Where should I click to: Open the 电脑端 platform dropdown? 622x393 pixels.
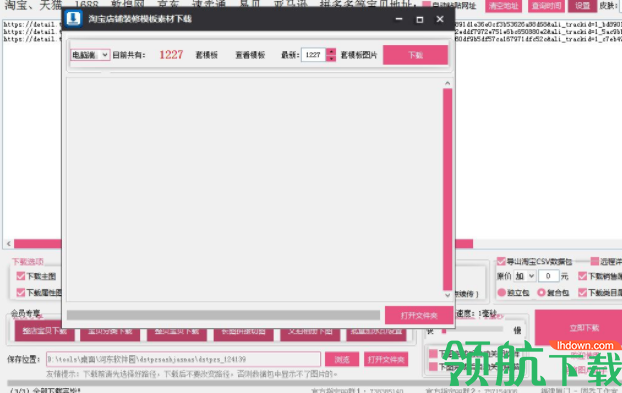pos(90,55)
